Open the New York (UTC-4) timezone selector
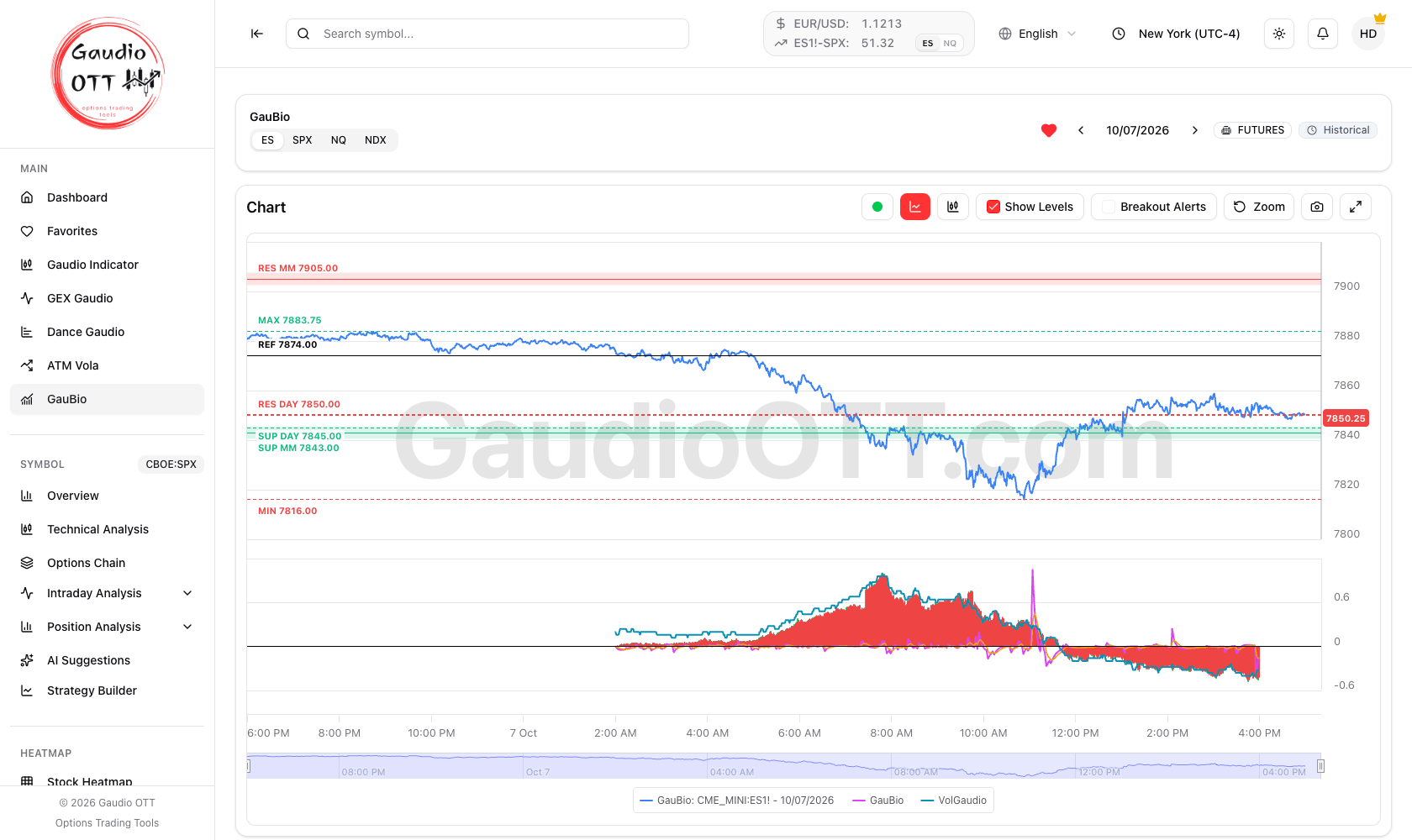 click(x=1177, y=34)
